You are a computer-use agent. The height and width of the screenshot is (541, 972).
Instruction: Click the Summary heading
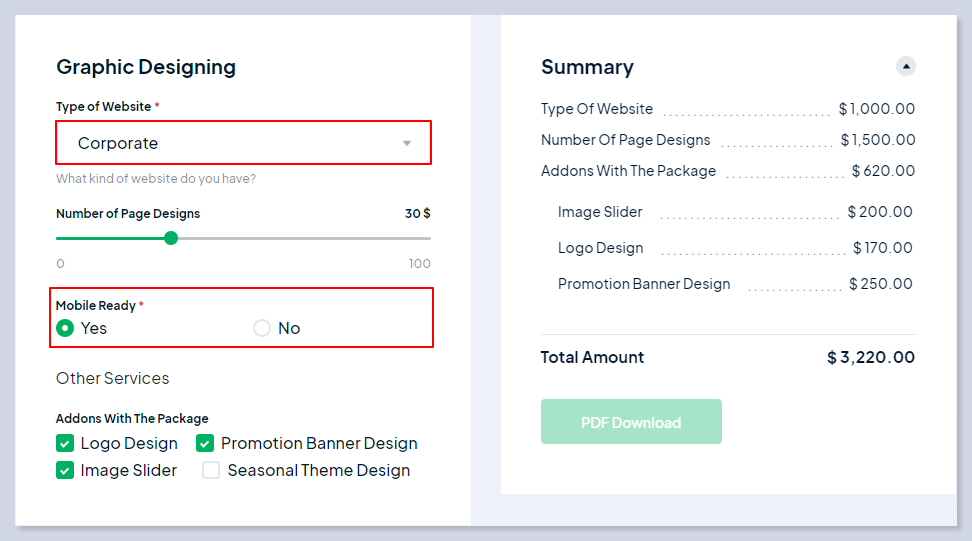pos(587,67)
